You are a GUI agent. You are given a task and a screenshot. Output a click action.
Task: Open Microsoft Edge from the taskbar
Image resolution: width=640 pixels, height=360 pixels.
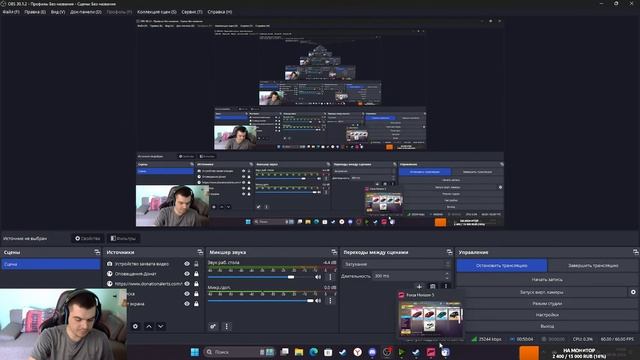coord(313,352)
